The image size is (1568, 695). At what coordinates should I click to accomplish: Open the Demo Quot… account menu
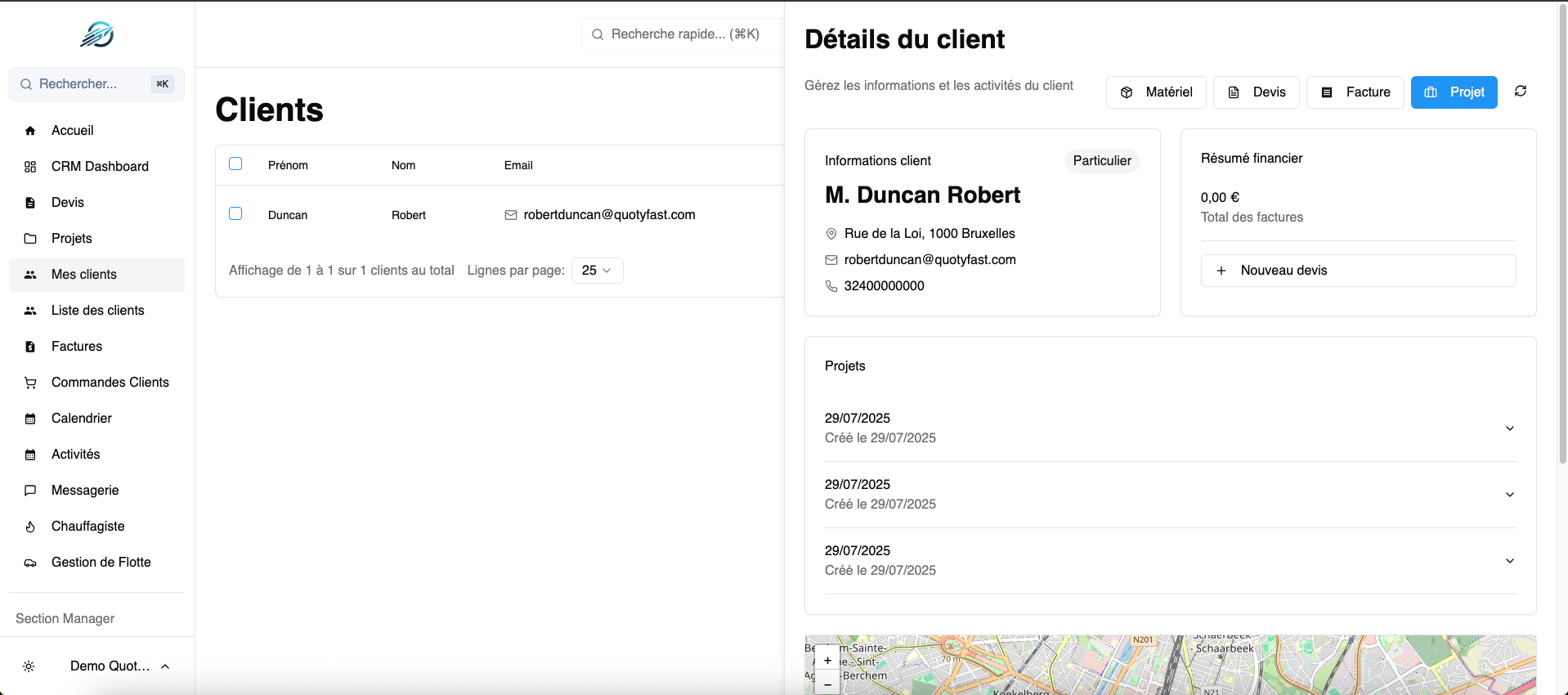(x=119, y=666)
